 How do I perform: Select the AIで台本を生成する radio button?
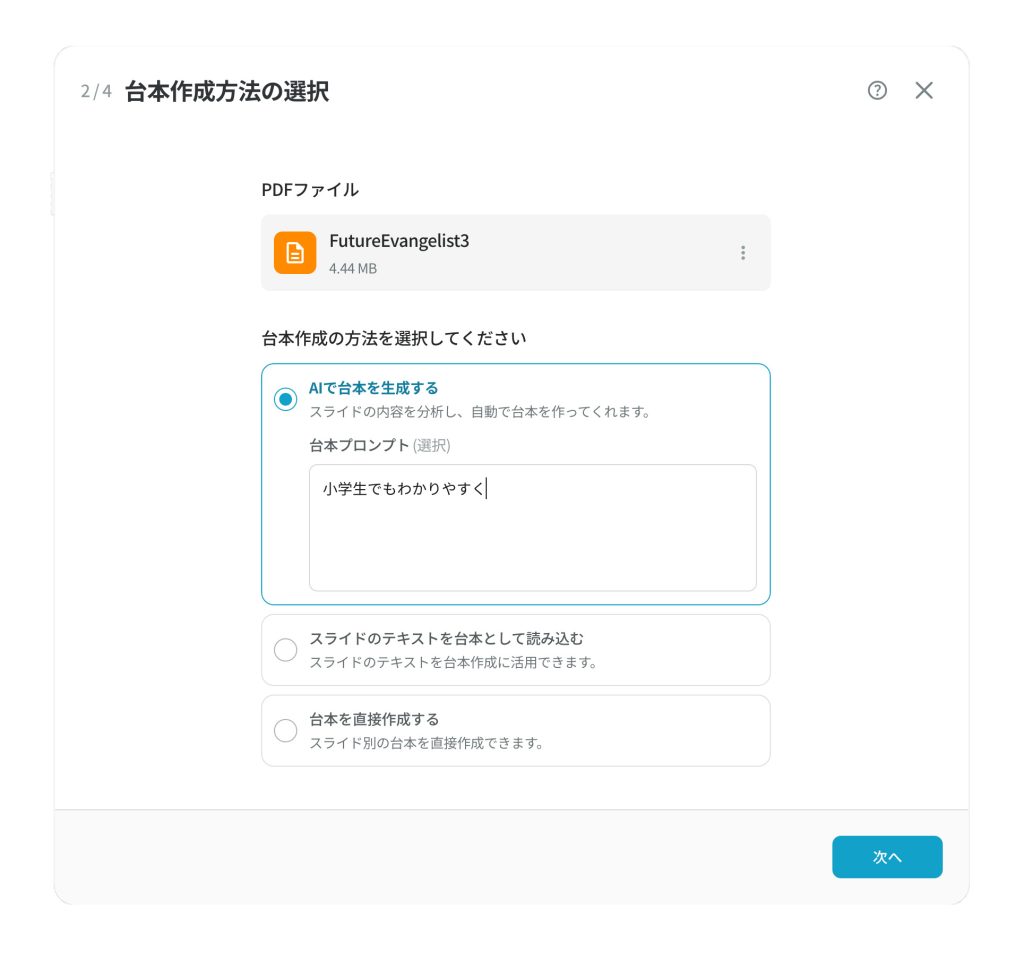point(286,399)
